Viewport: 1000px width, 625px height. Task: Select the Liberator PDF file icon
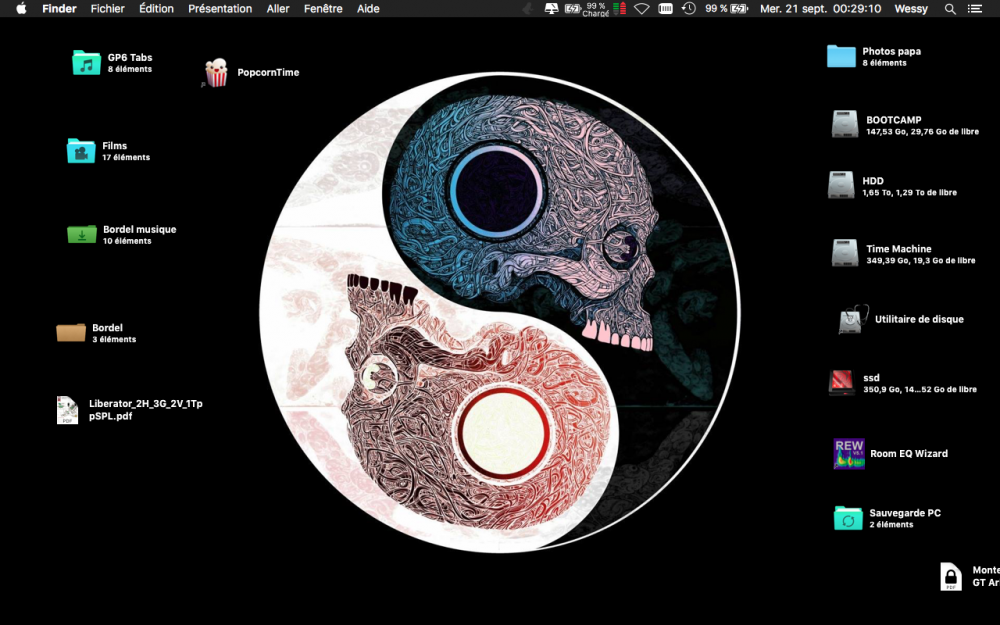(68, 410)
